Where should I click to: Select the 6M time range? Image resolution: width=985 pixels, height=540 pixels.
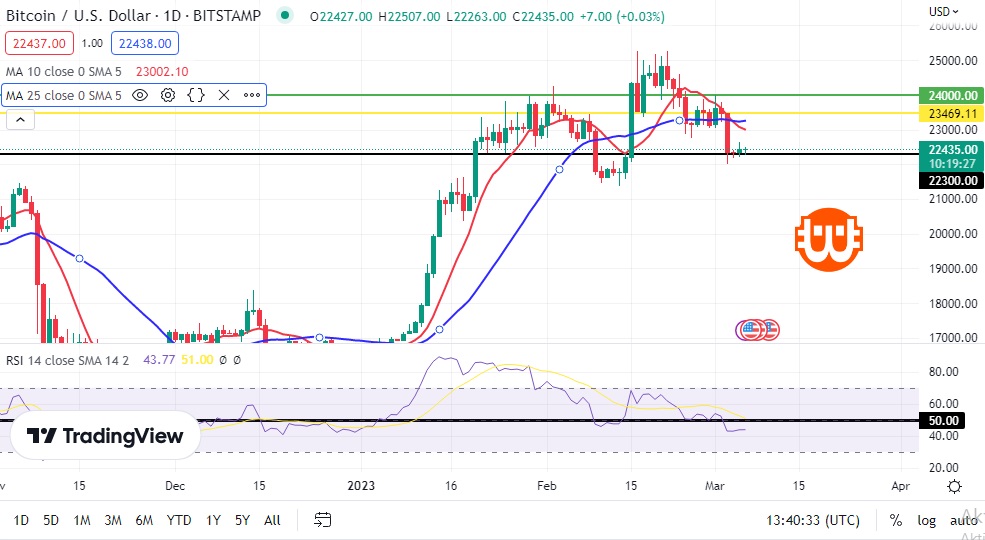point(144,520)
